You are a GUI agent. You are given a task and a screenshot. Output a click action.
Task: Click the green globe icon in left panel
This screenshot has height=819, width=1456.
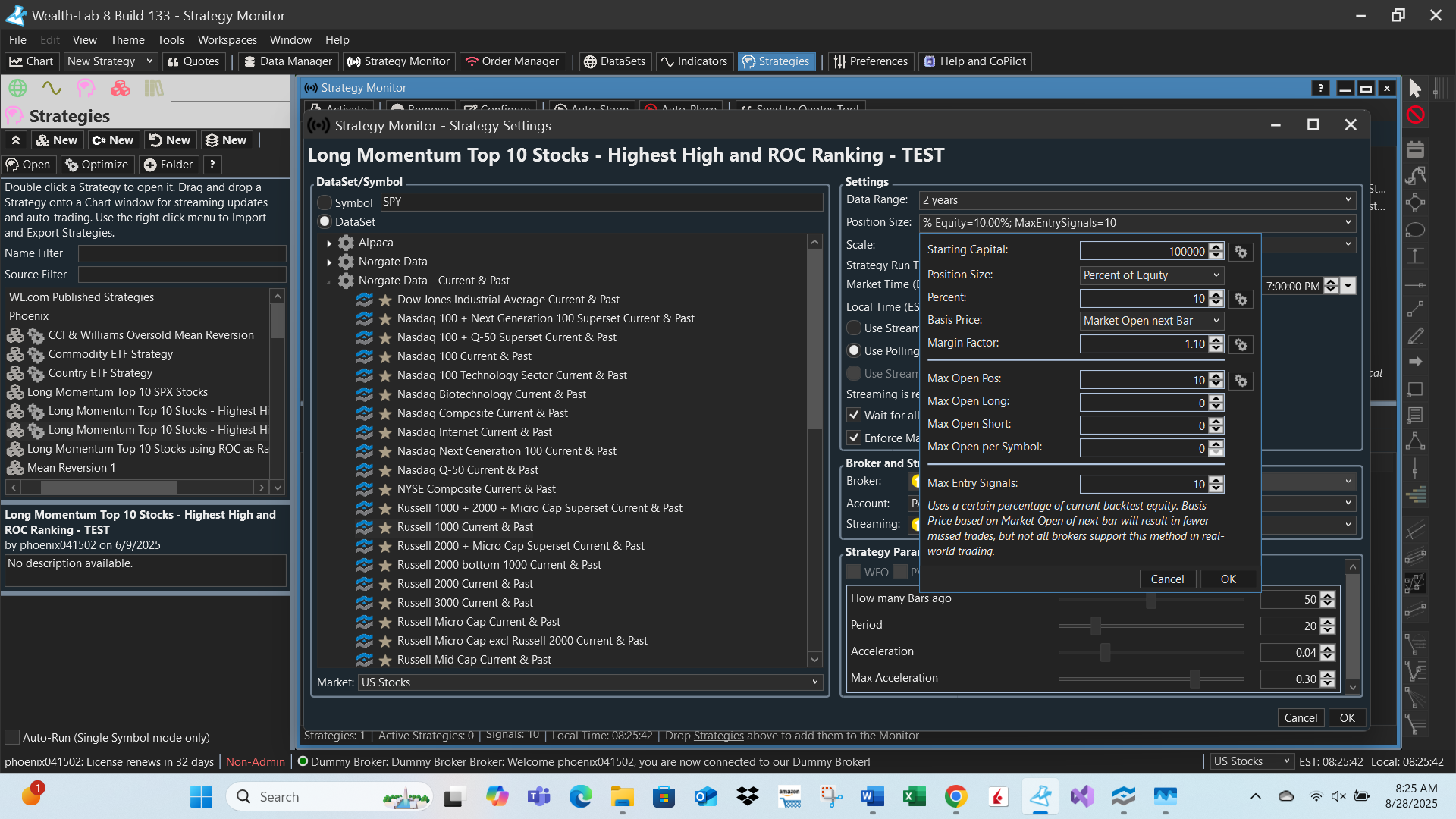17,88
